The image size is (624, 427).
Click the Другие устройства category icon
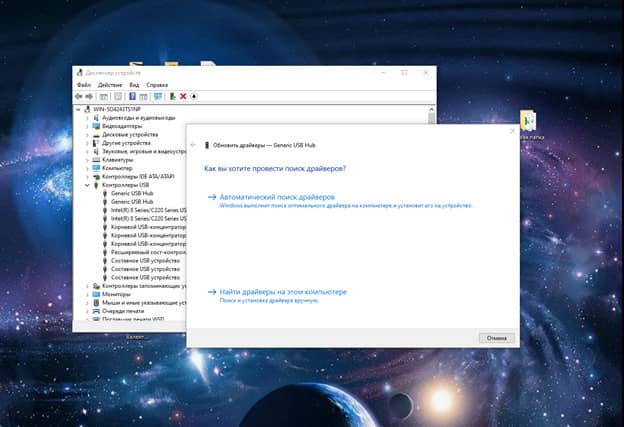click(x=96, y=143)
